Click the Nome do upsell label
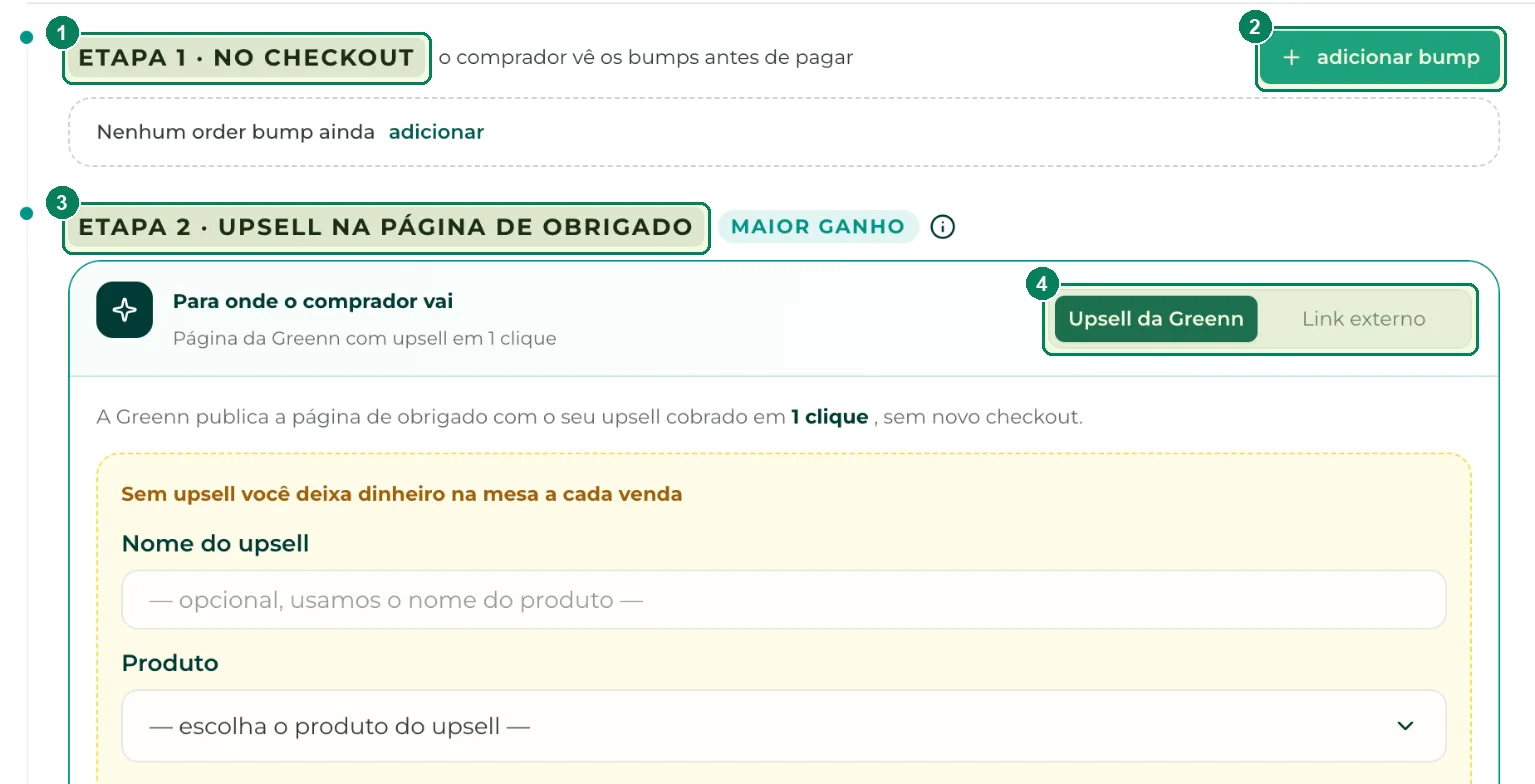This screenshot has width=1535, height=784. tap(215, 543)
